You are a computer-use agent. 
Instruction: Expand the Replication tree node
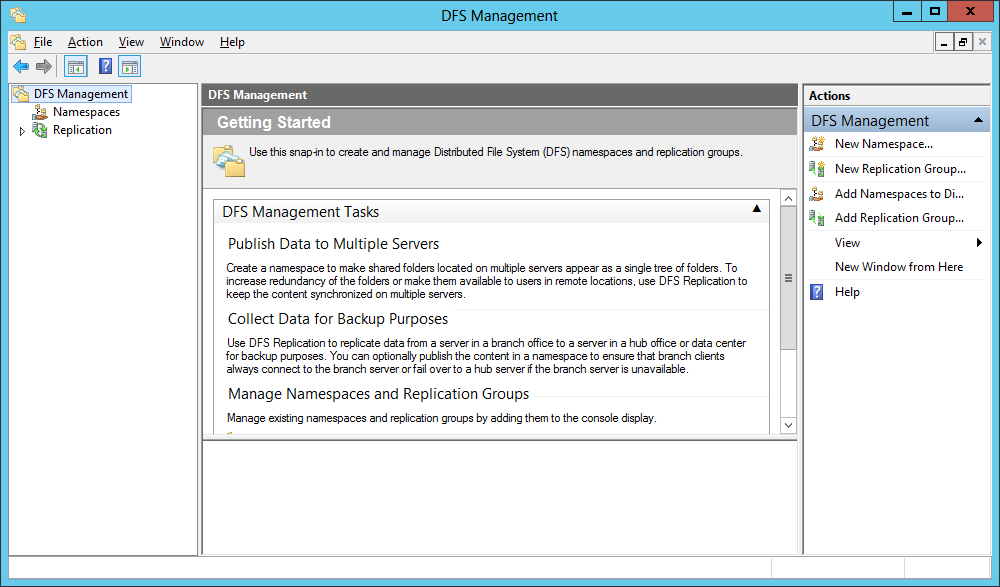(22, 131)
